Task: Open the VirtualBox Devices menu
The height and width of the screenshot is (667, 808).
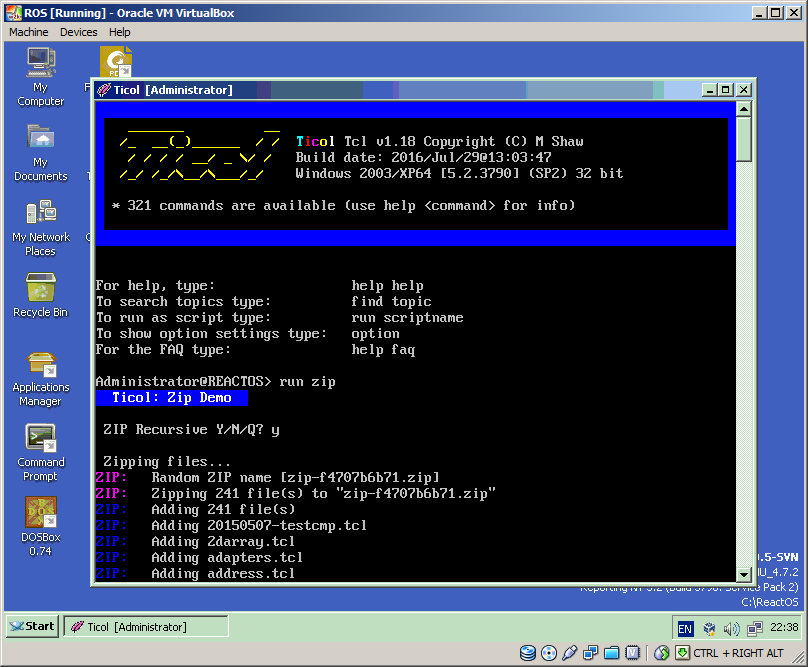Action: (78, 32)
